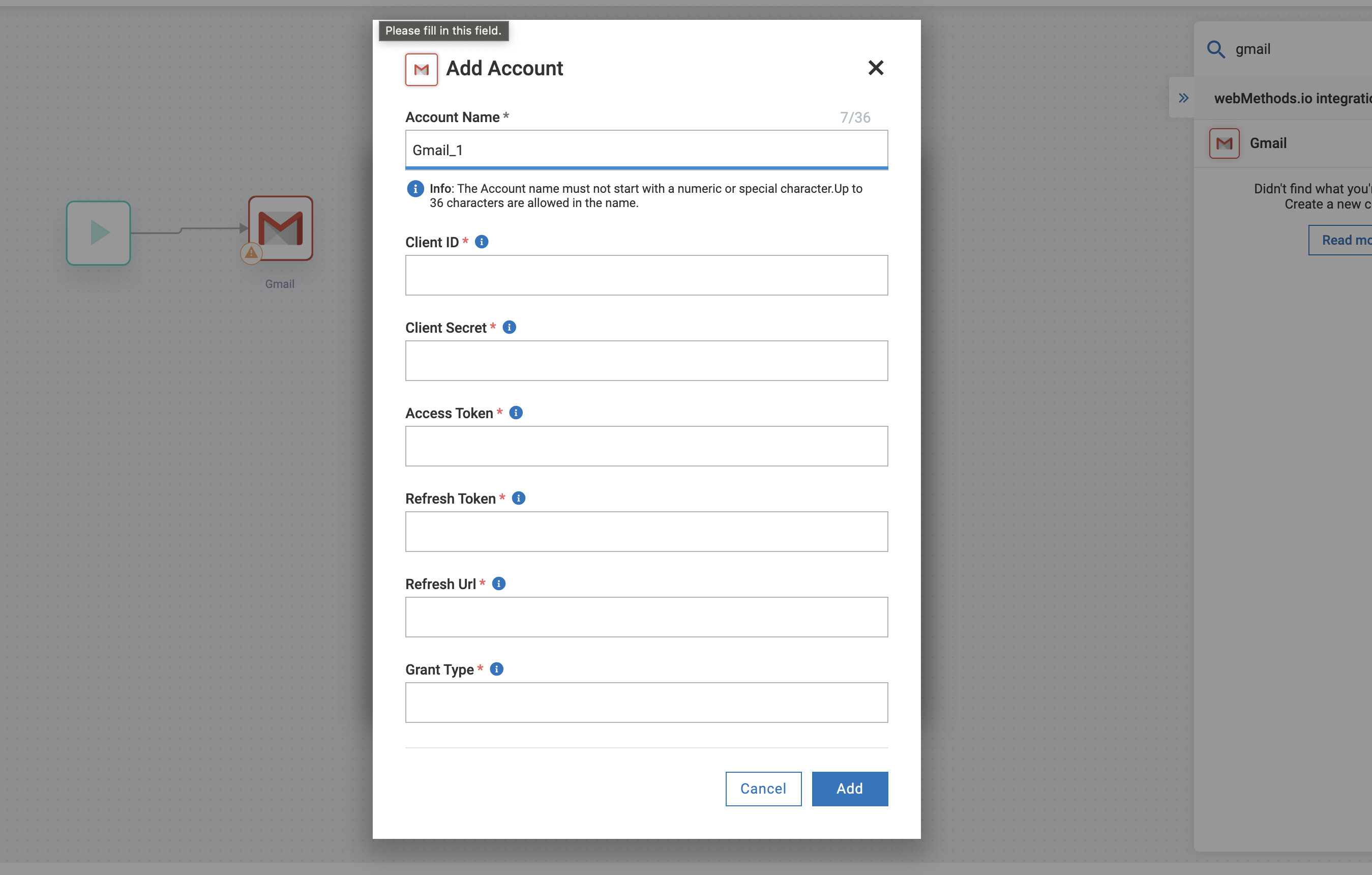Click the warning badge on the Gmail node
The height and width of the screenshot is (875, 1372).
[x=251, y=252]
